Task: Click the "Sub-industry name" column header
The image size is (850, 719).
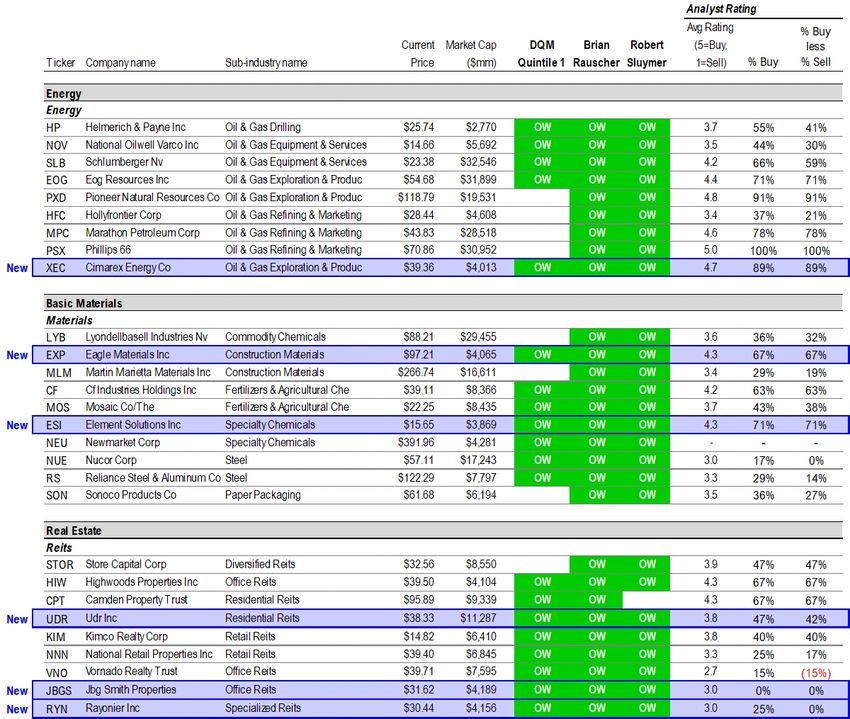Action: pos(266,63)
